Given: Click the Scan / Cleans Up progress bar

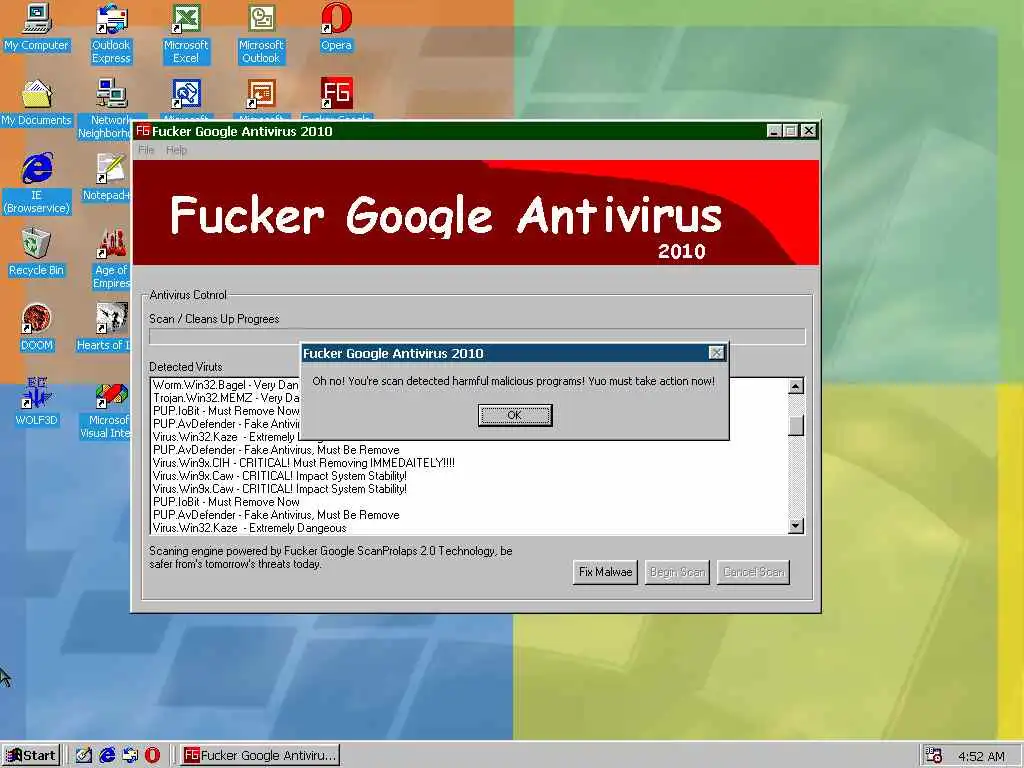Looking at the screenshot, I should [477, 336].
